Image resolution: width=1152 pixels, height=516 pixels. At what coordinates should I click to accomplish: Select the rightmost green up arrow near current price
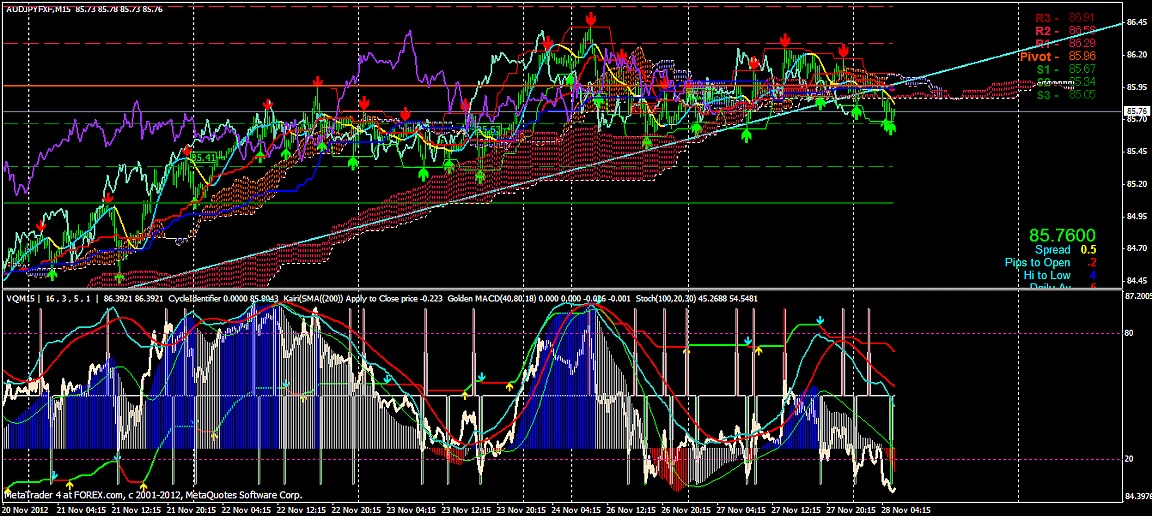tap(890, 126)
